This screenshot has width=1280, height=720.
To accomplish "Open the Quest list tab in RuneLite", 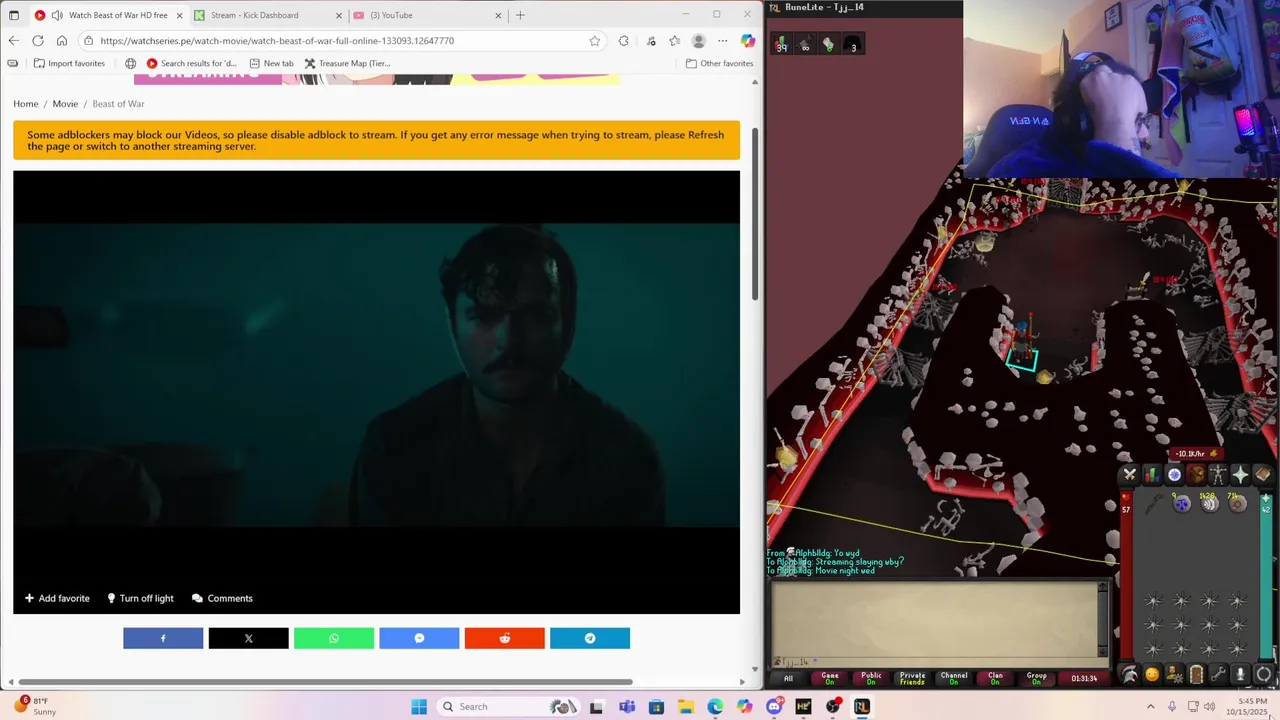I will [x=1174, y=474].
